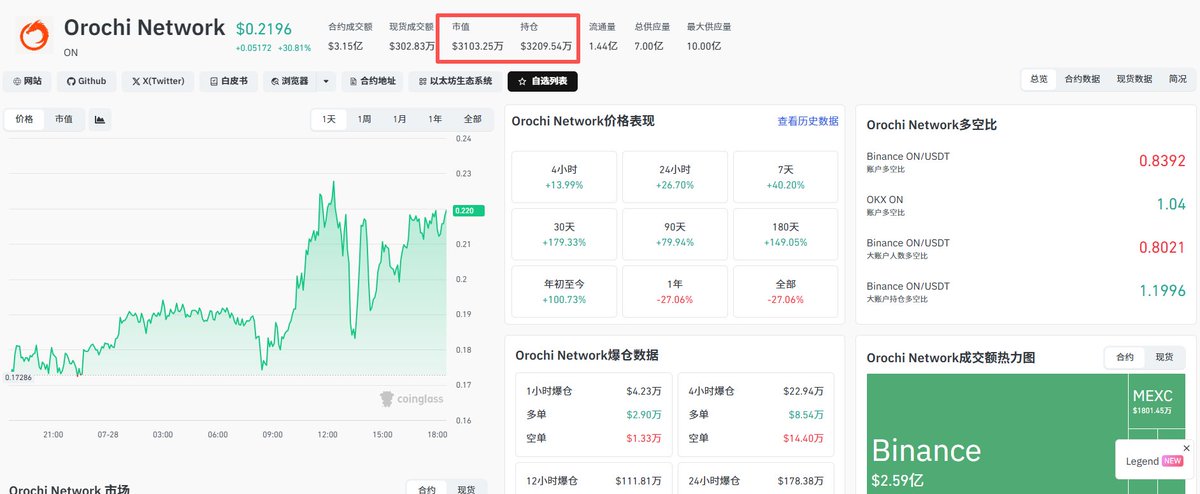Click the 浏览器 explorer button
This screenshot has height=494, width=1200.
(290, 81)
